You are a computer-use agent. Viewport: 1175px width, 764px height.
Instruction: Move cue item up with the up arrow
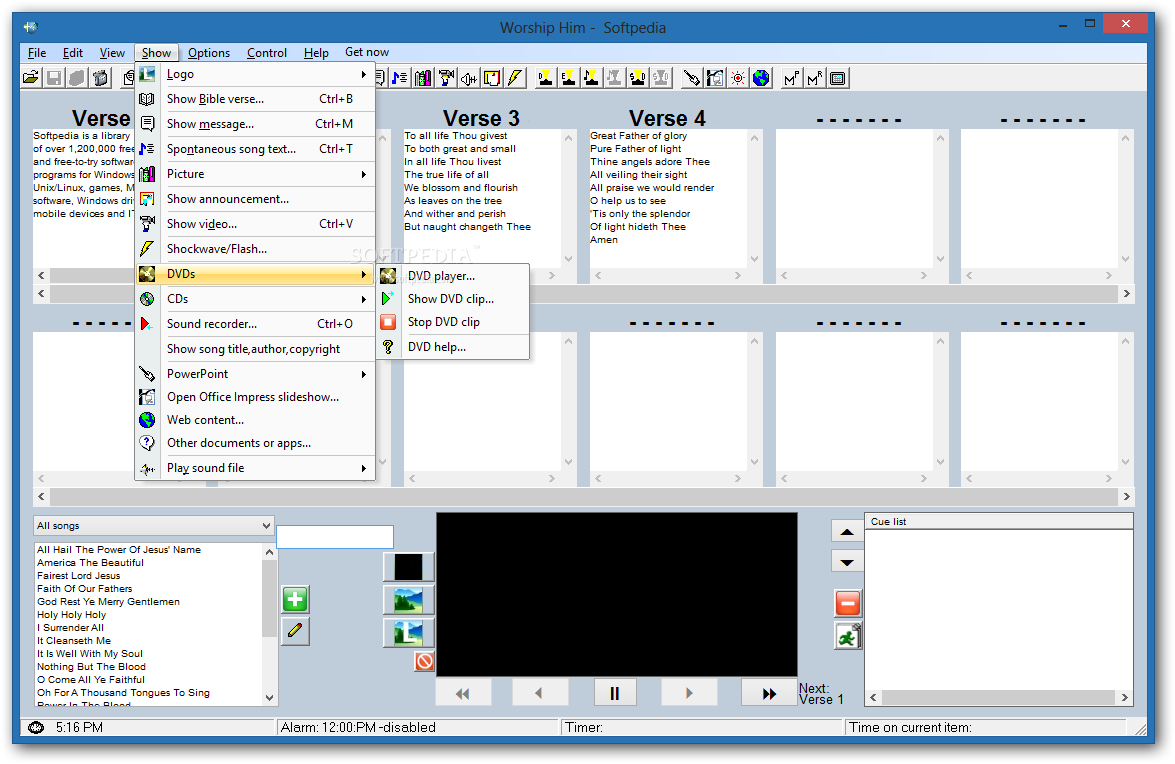tap(847, 532)
